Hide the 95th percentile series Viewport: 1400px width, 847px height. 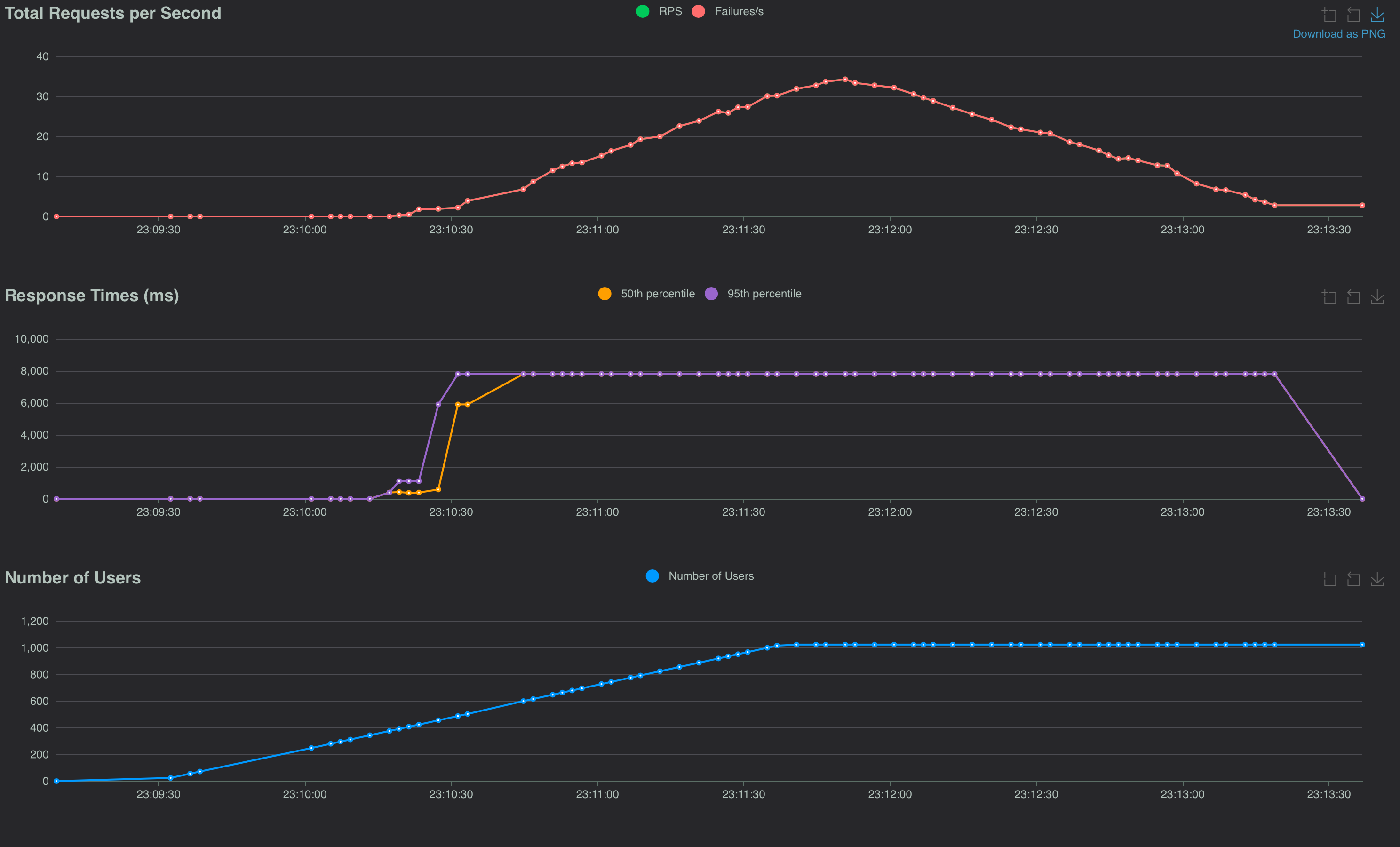pos(764,294)
